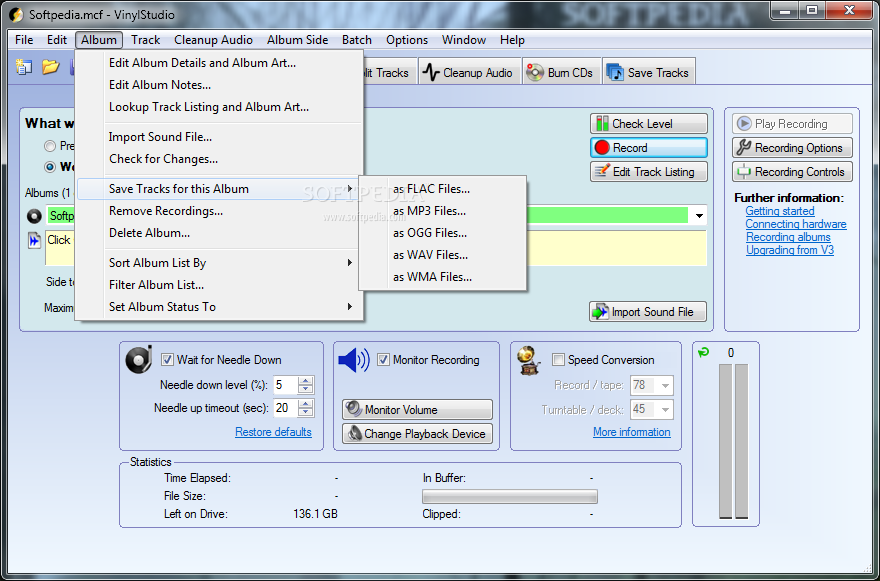Expand the Set Album Status To submenu

(x=219, y=307)
